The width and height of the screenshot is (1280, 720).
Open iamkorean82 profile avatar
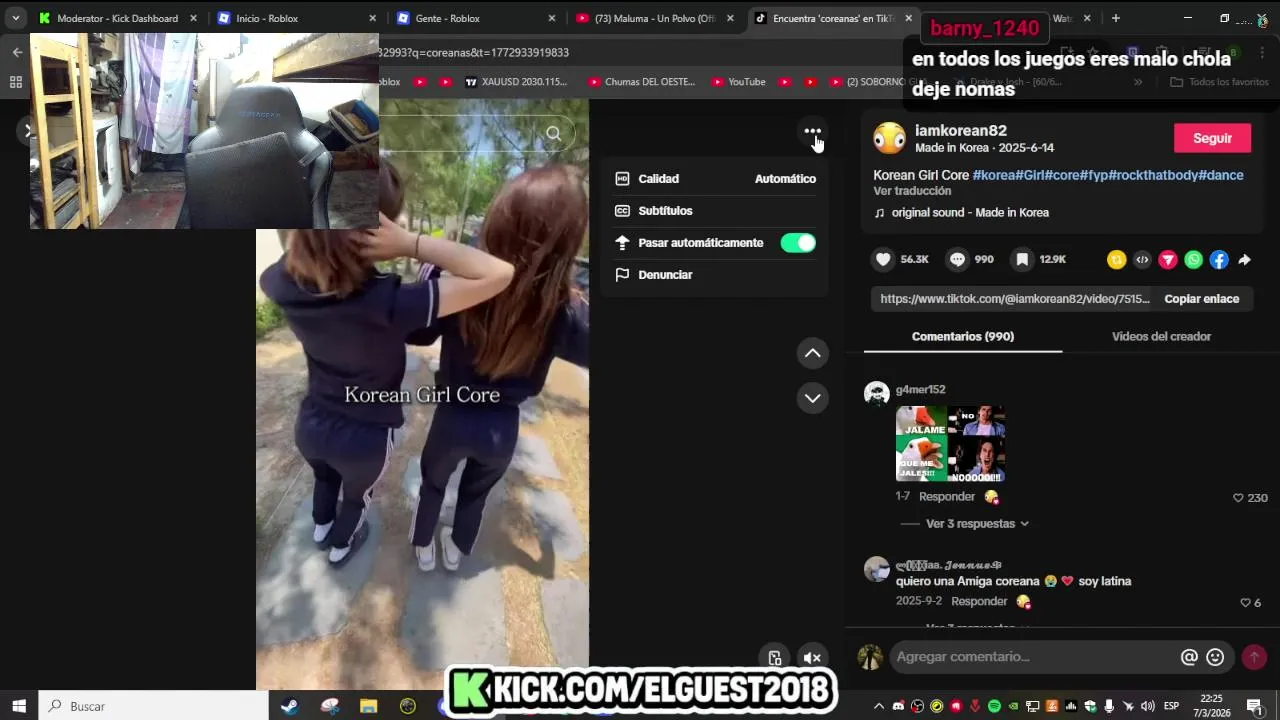[889, 139]
